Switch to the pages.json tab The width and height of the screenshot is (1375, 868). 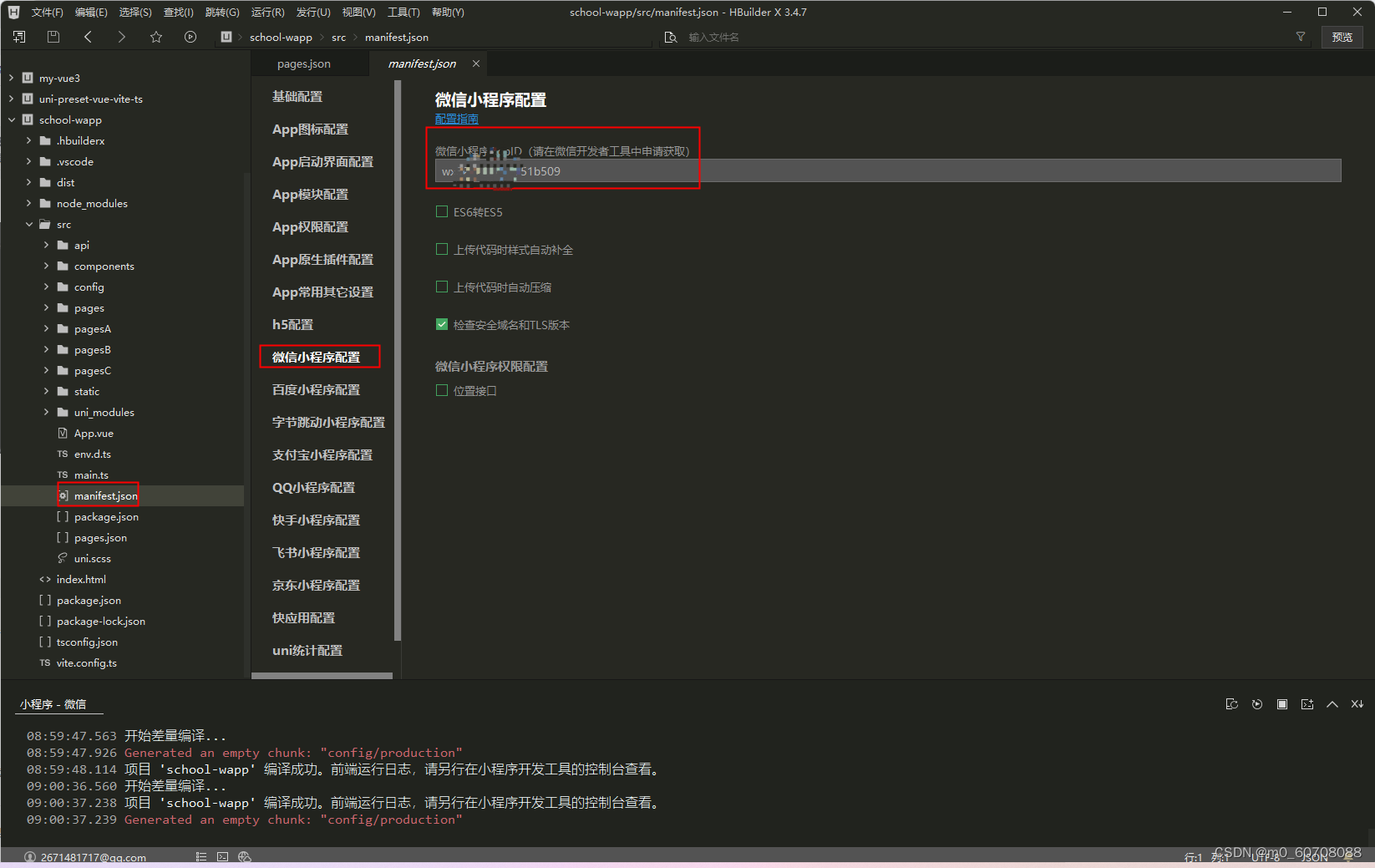302,63
